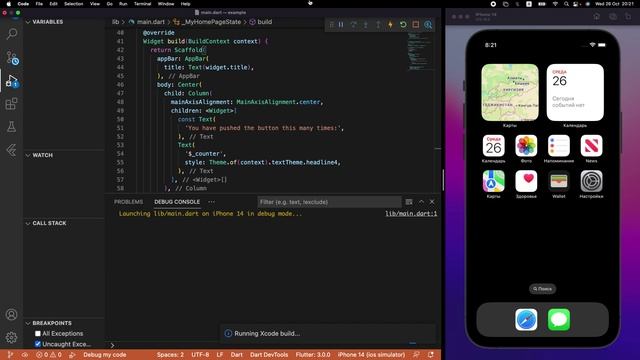Open the Run menu
The height and width of the screenshot is (360, 640).
point(123,4)
